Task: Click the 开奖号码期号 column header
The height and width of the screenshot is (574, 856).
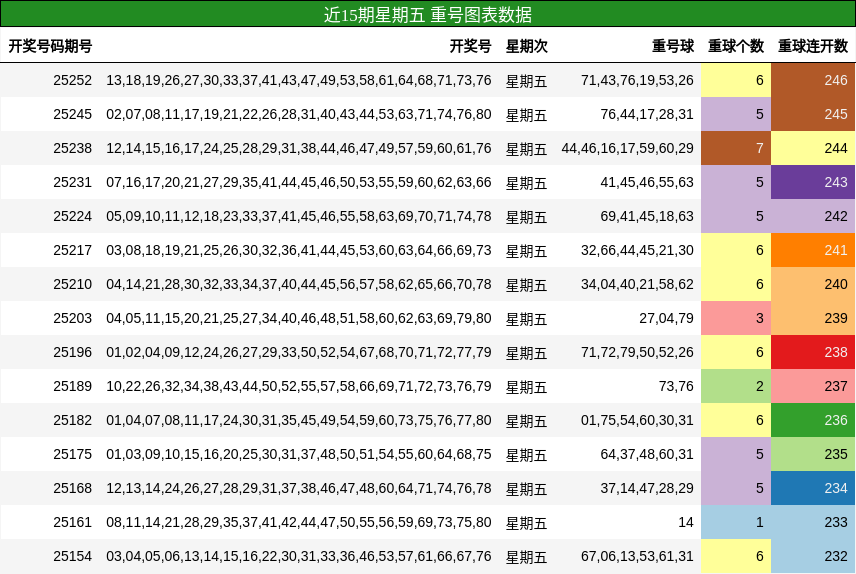Action: (x=50, y=46)
